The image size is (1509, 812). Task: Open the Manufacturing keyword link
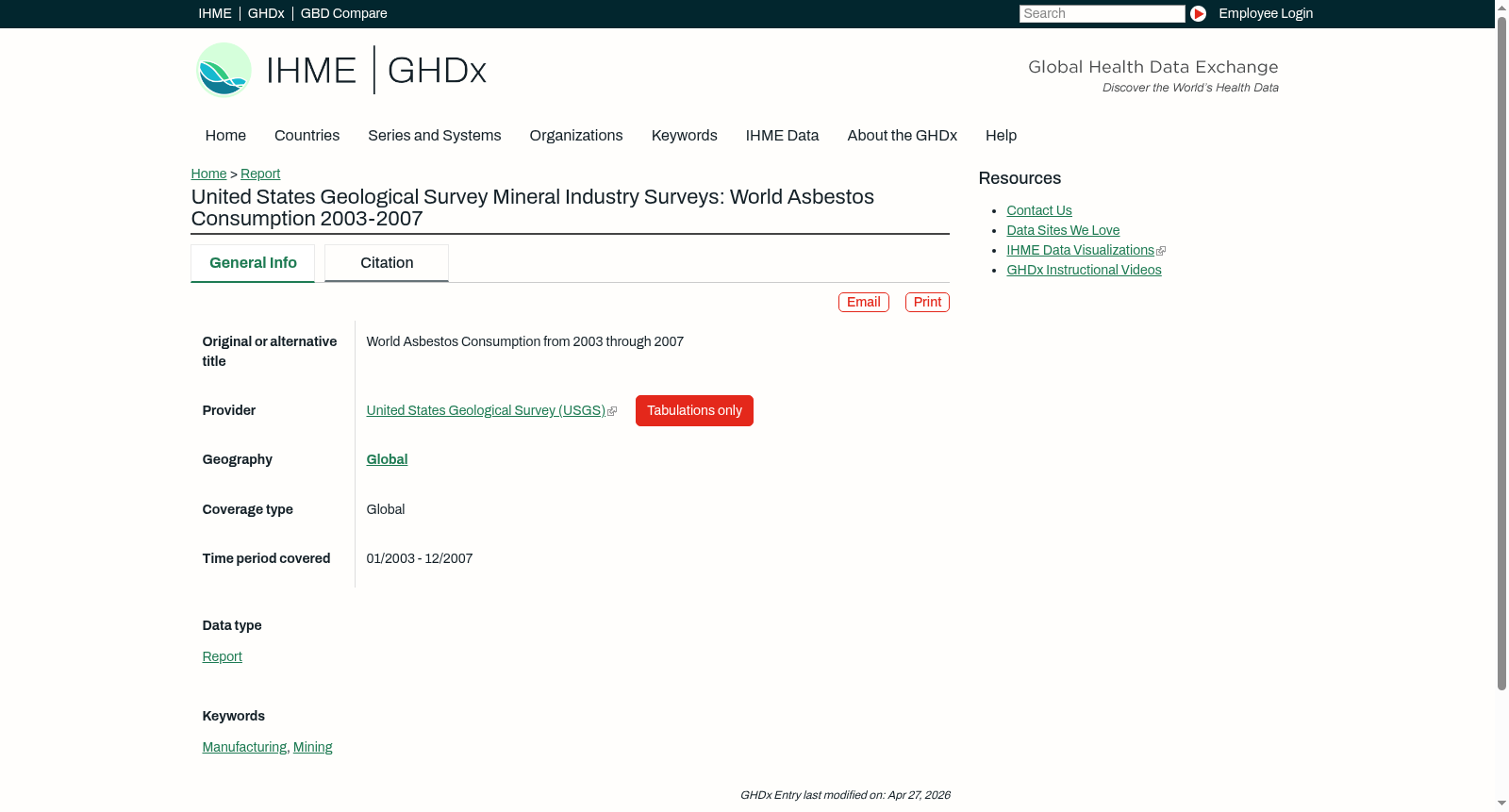click(x=244, y=747)
